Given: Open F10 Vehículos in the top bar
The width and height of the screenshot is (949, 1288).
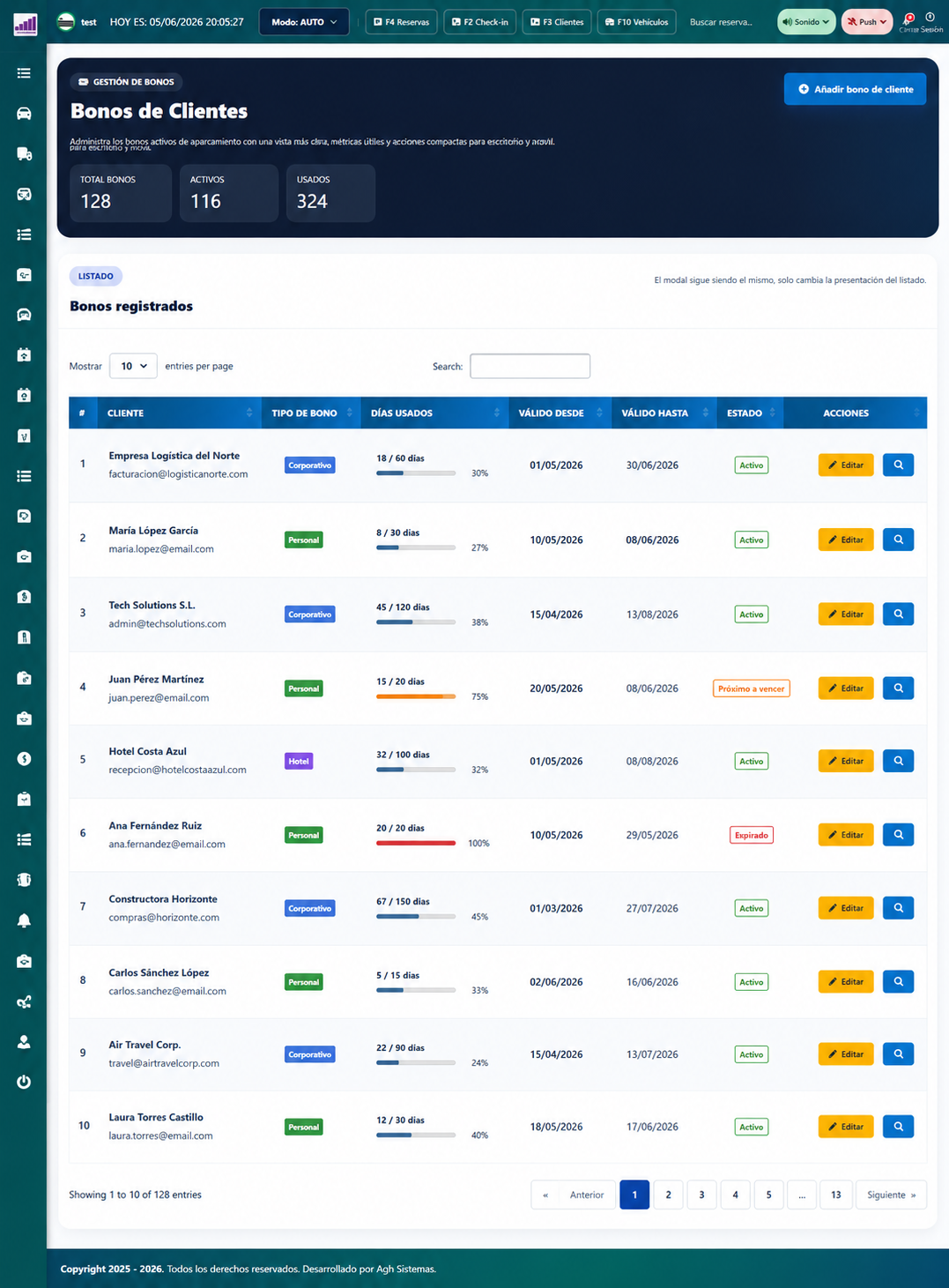Looking at the screenshot, I should pyautogui.click(x=636, y=22).
